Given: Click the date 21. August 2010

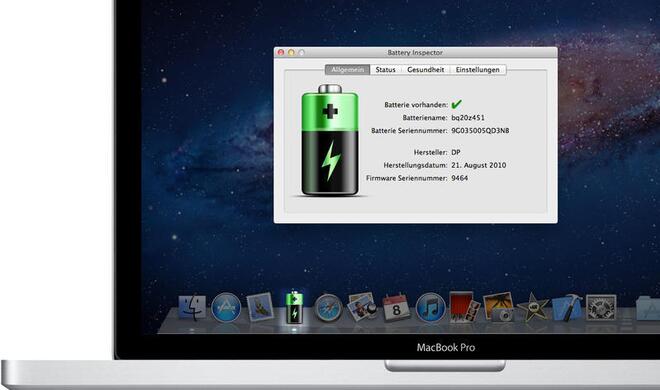Looking at the screenshot, I should tap(479, 165).
